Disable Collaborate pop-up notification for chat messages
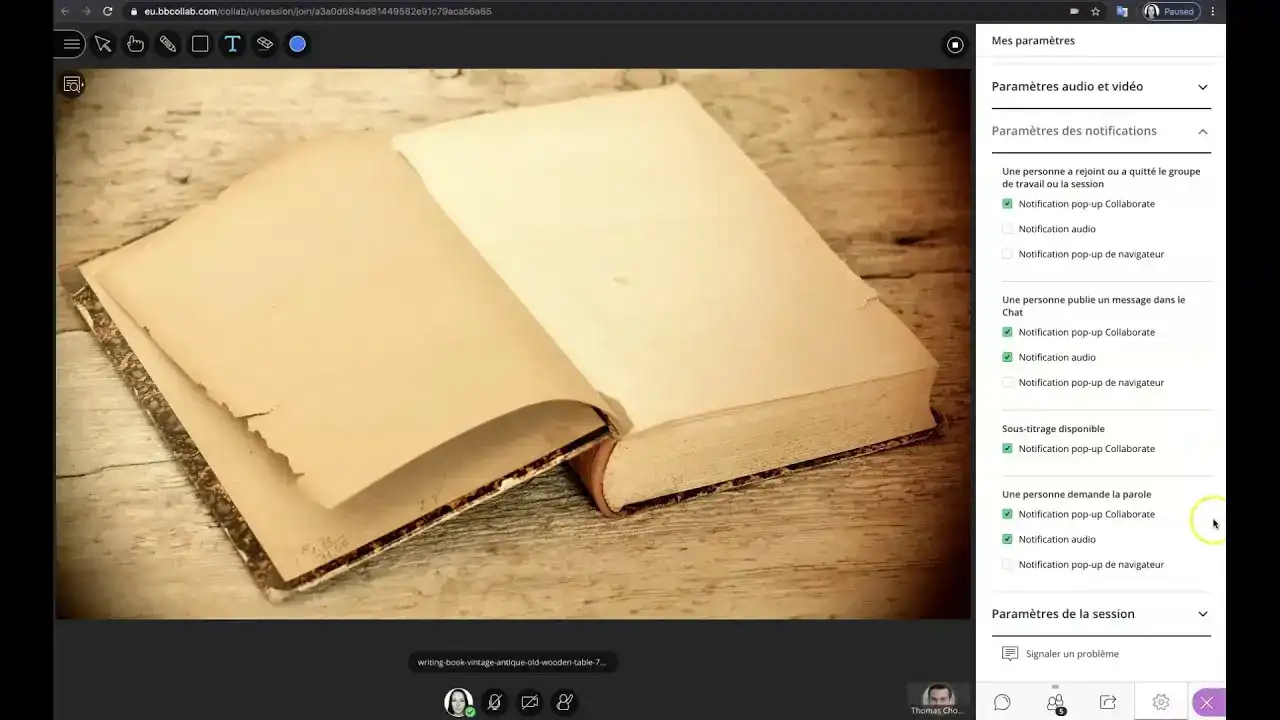 [x=1007, y=331]
